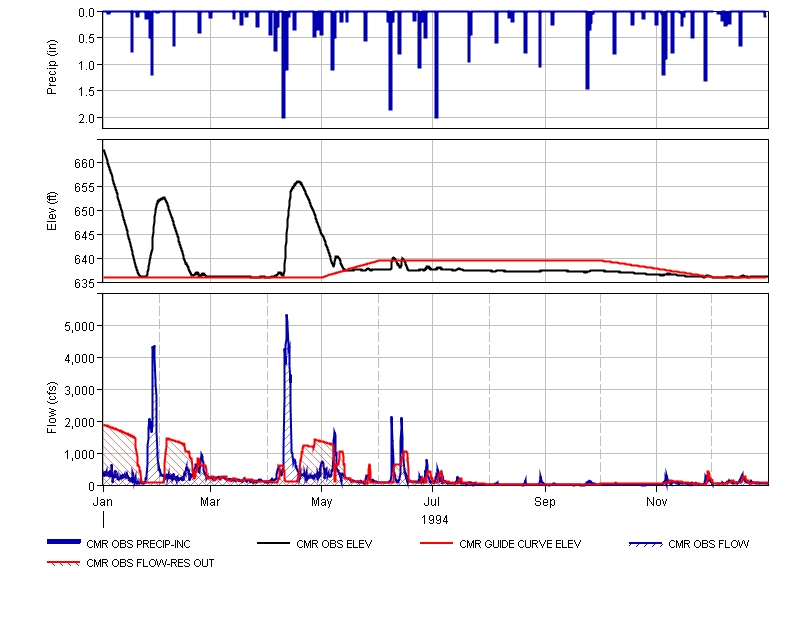Click the 1994 year label below the axis
800x627 pixels.
[434, 520]
